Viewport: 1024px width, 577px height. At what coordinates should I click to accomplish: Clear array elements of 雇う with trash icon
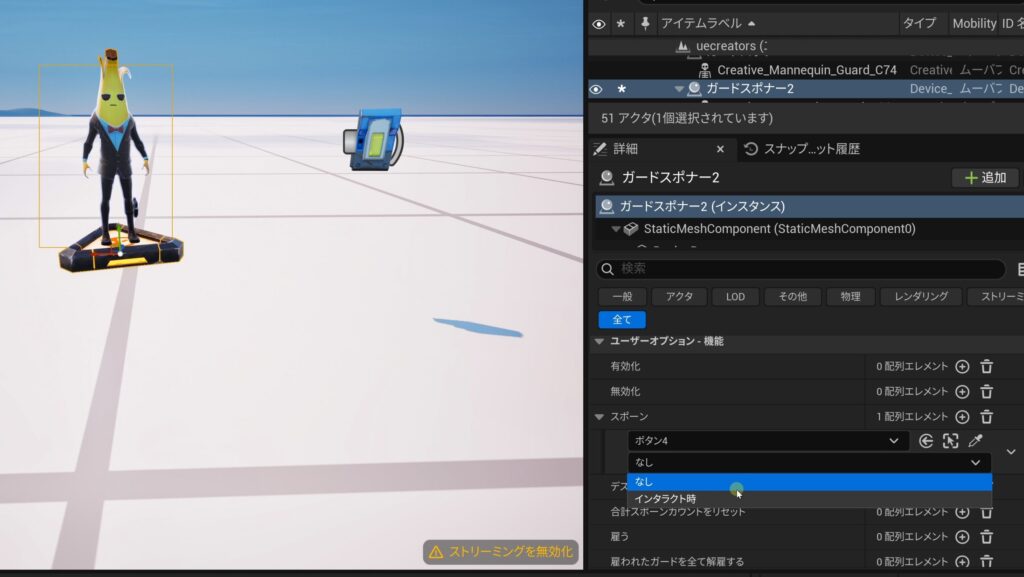(986, 537)
